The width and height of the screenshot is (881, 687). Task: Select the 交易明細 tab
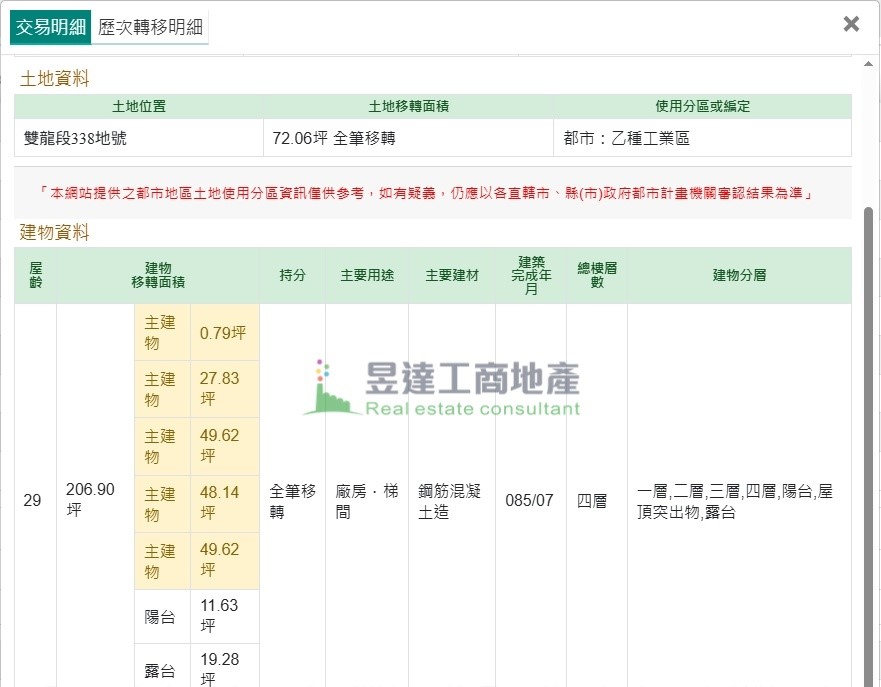51,27
